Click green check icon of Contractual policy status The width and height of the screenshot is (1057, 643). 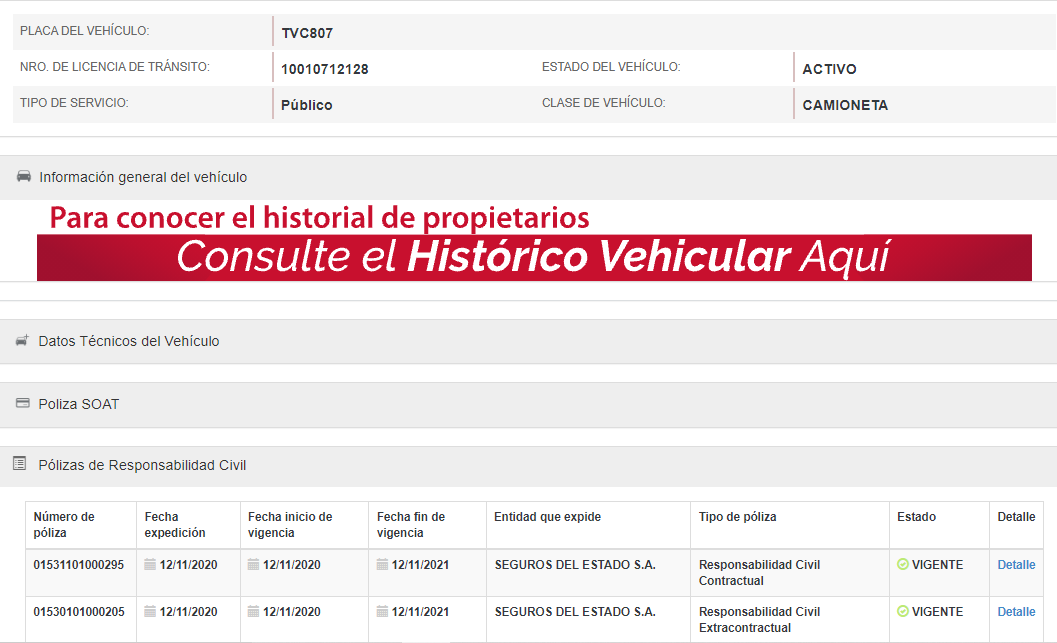pos(903,565)
